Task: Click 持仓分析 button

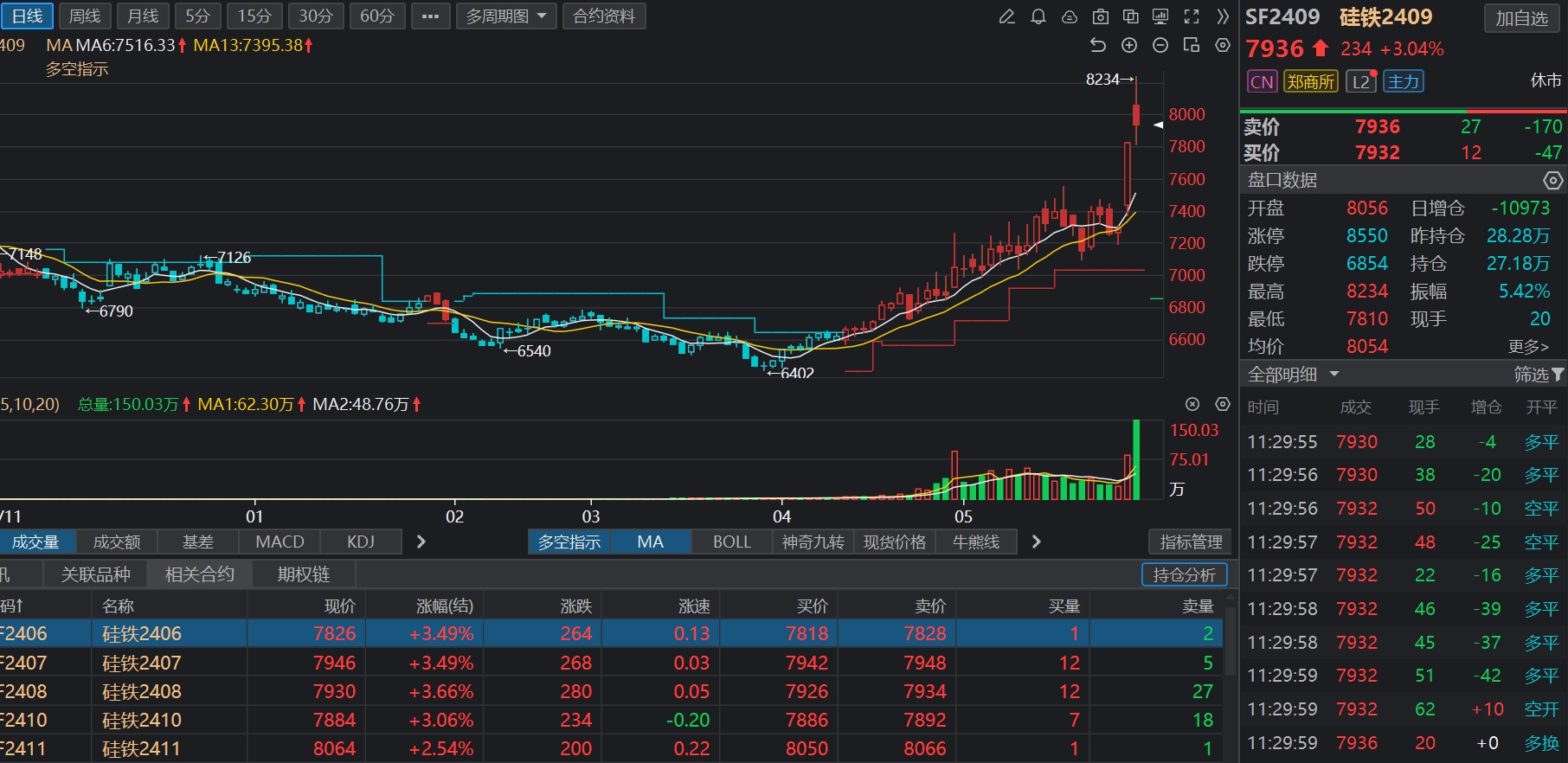Action: coord(1185,575)
